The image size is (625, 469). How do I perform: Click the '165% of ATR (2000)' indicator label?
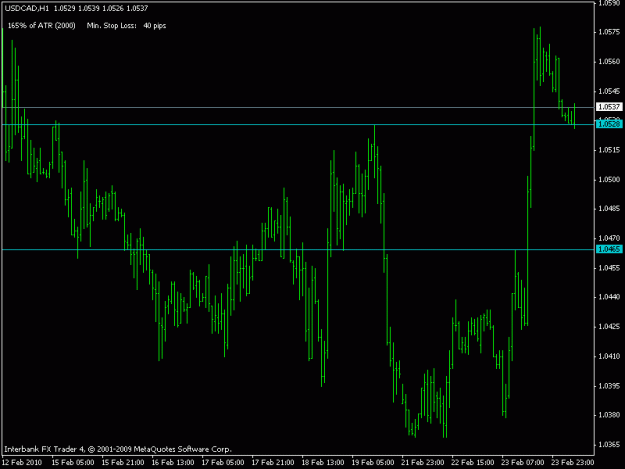pyautogui.click(x=41, y=26)
